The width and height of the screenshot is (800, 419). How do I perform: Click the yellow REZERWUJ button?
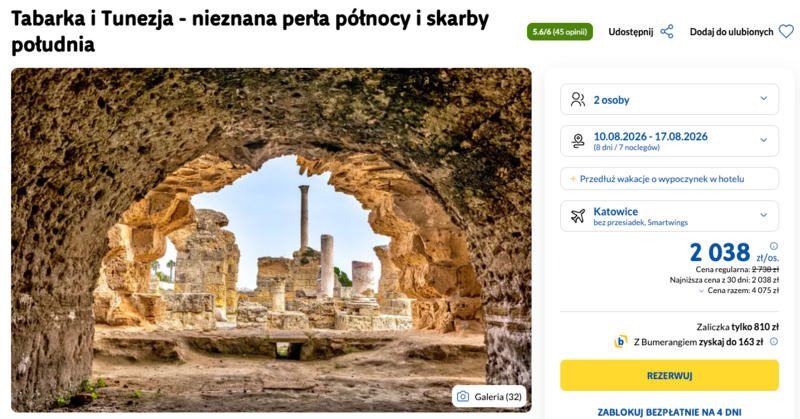click(x=669, y=375)
